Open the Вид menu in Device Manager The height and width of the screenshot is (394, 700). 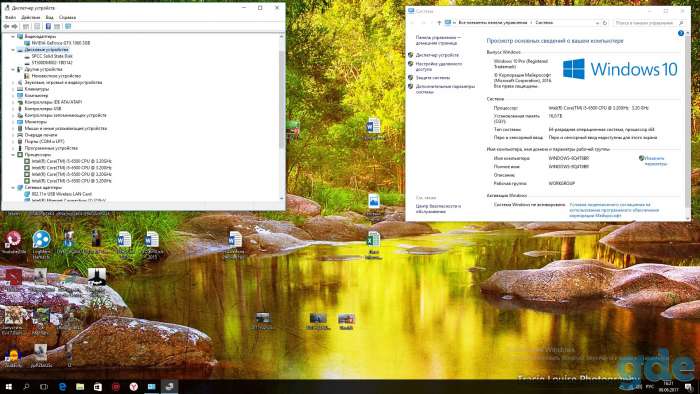pos(50,17)
